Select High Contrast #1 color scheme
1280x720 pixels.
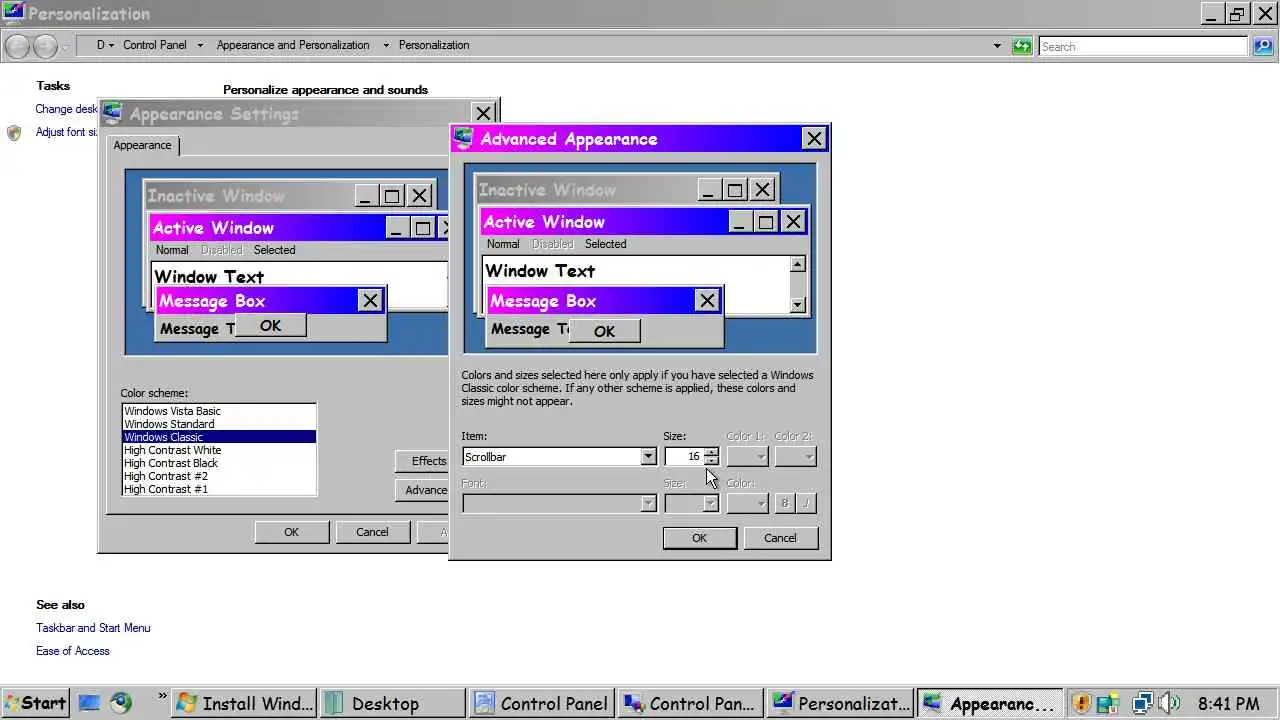pos(219,489)
